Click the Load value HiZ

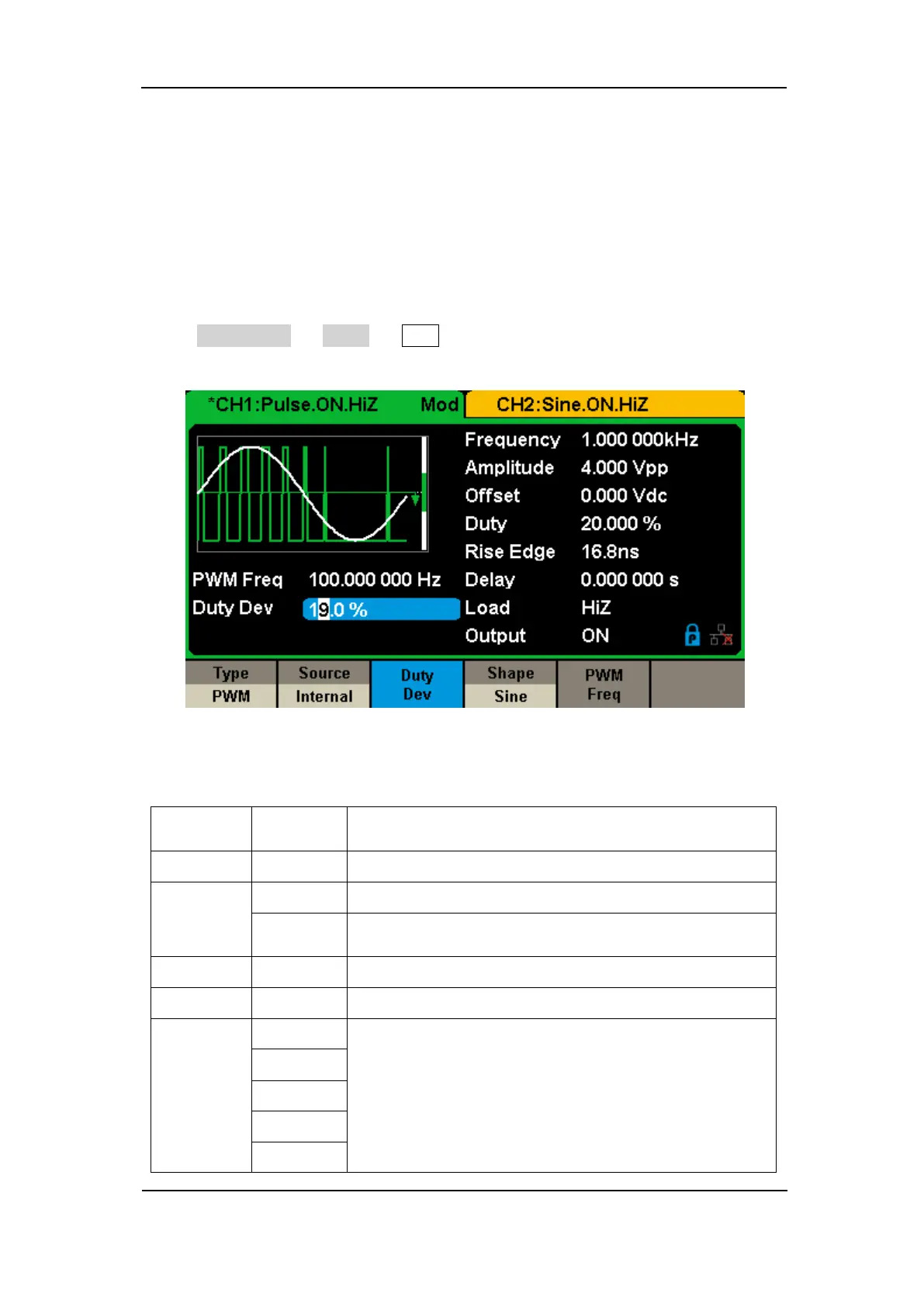pyautogui.click(x=596, y=608)
